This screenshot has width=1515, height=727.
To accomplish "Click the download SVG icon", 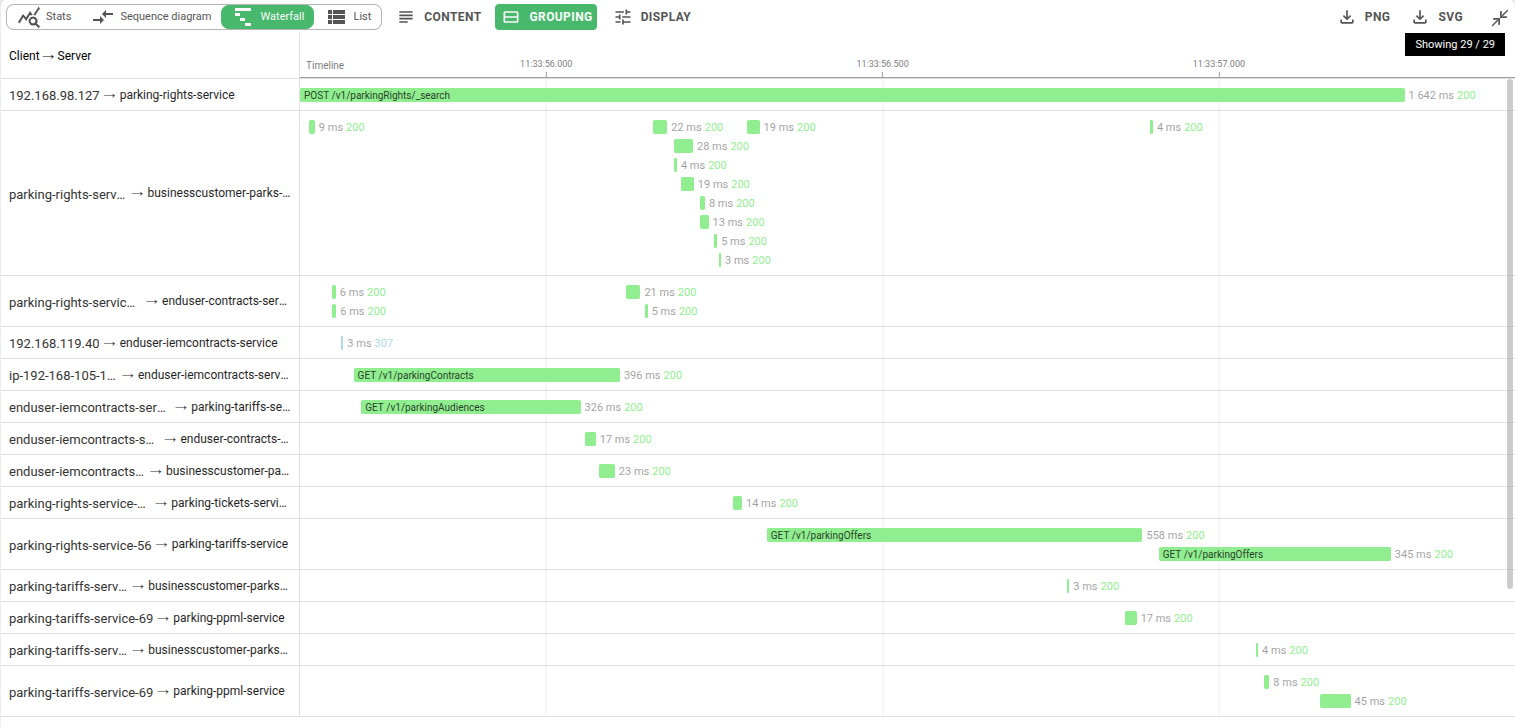I will coord(1420,17).
